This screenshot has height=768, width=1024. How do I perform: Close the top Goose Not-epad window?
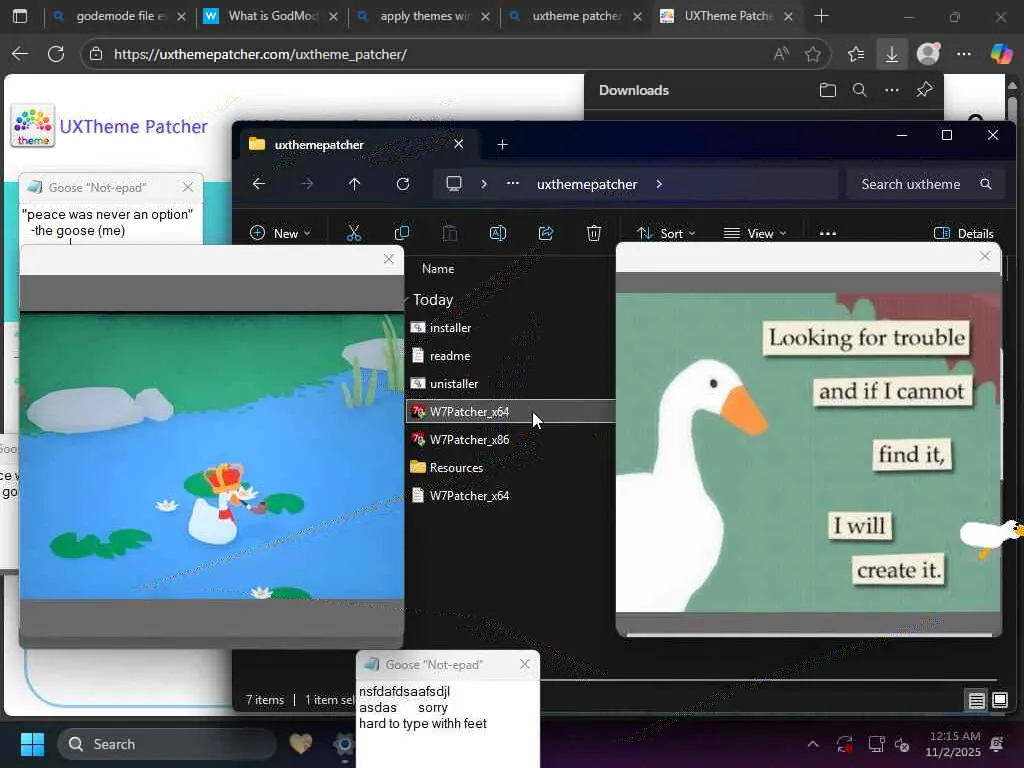click(188, 187)
